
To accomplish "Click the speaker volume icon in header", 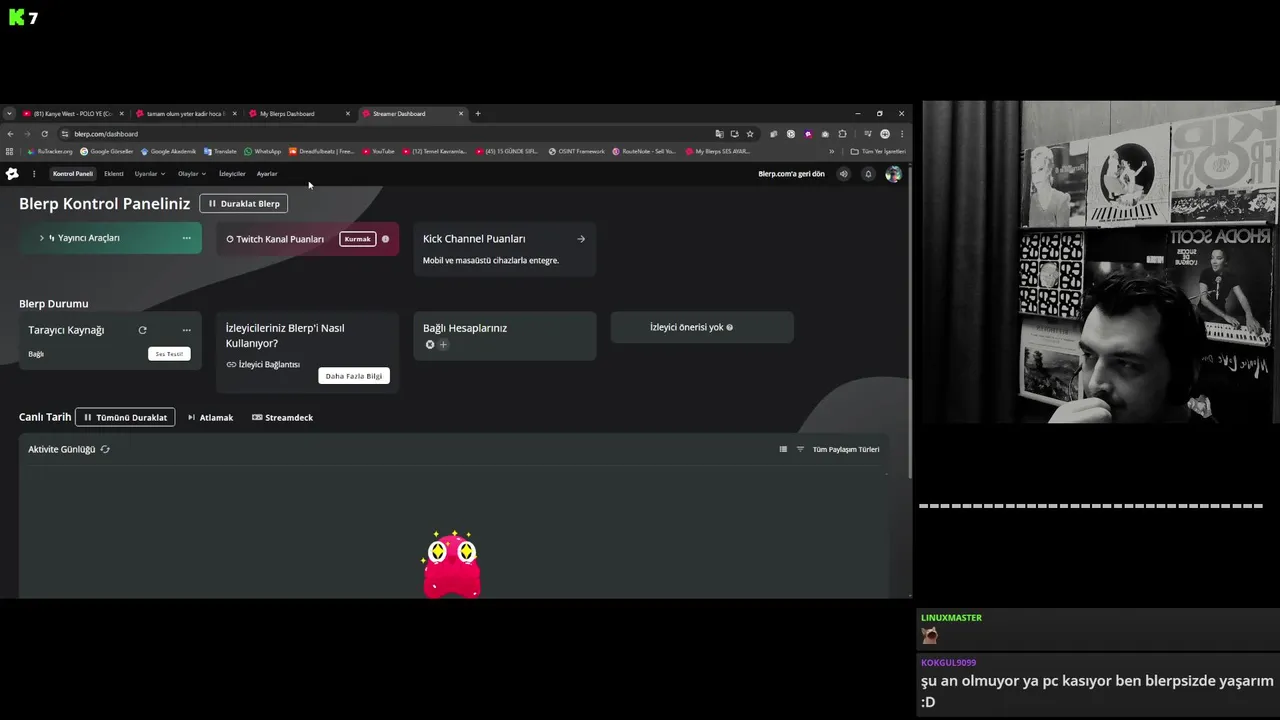I will (x=843, y=174).
